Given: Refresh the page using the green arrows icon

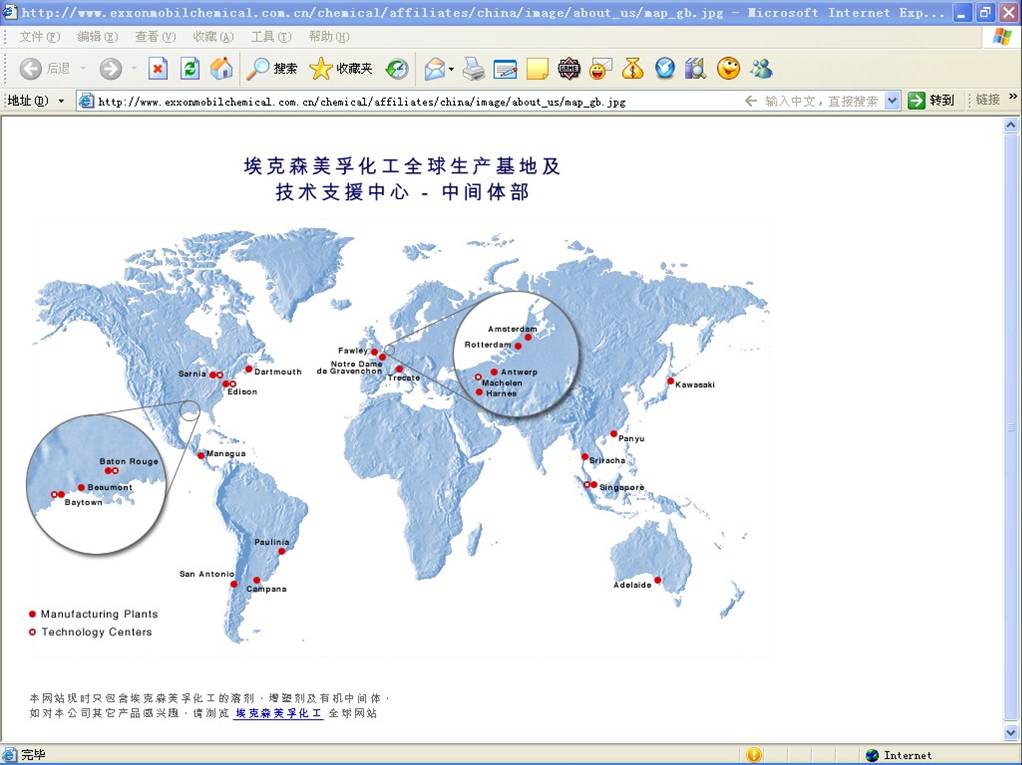Looking at the screenshot, I should [190, 68].
